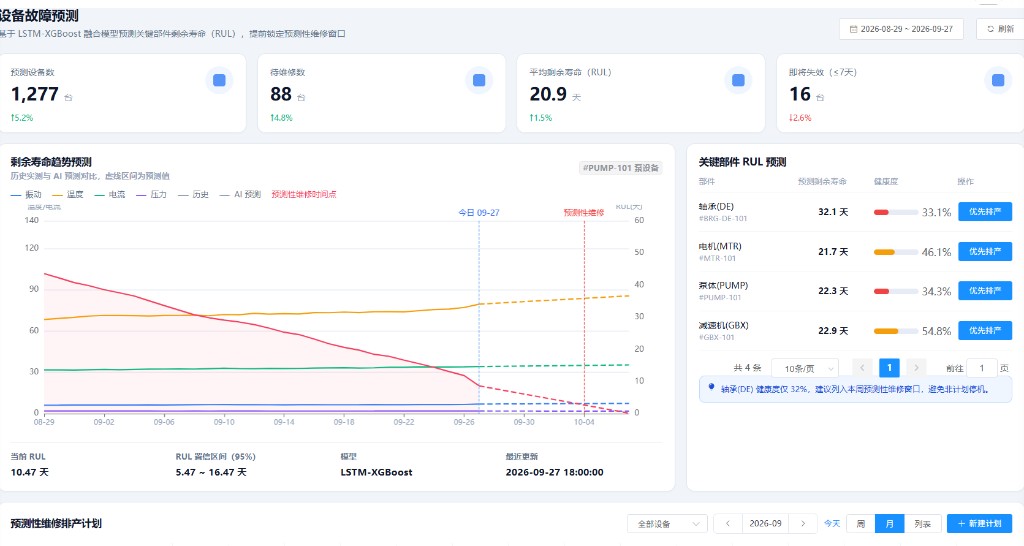The width and height of the screenshot is (1024, 546).
Task: Click the 当前 RUL value 10.47 天
Action: [x=29, y=472]
